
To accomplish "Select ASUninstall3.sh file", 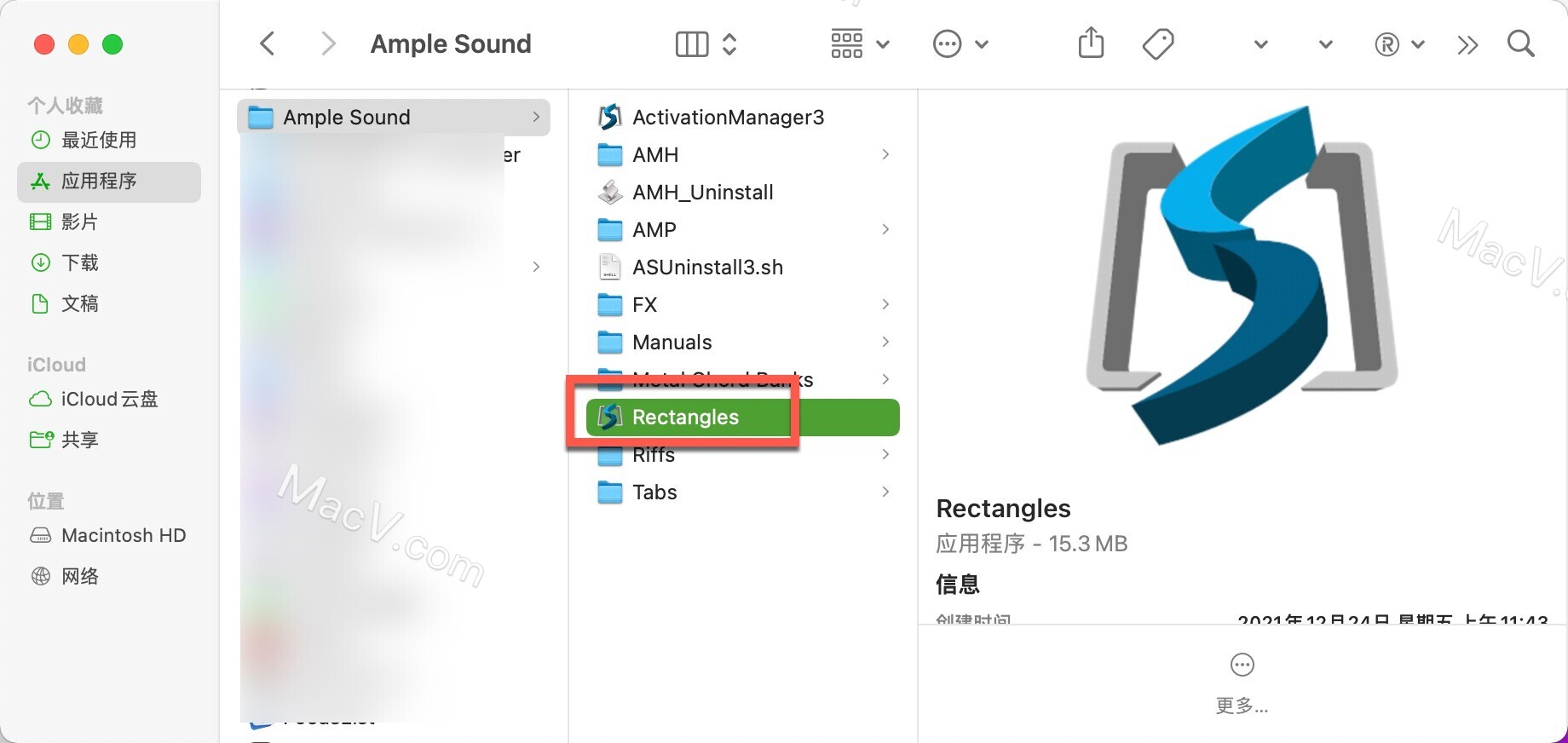I will tap(741, 267).
